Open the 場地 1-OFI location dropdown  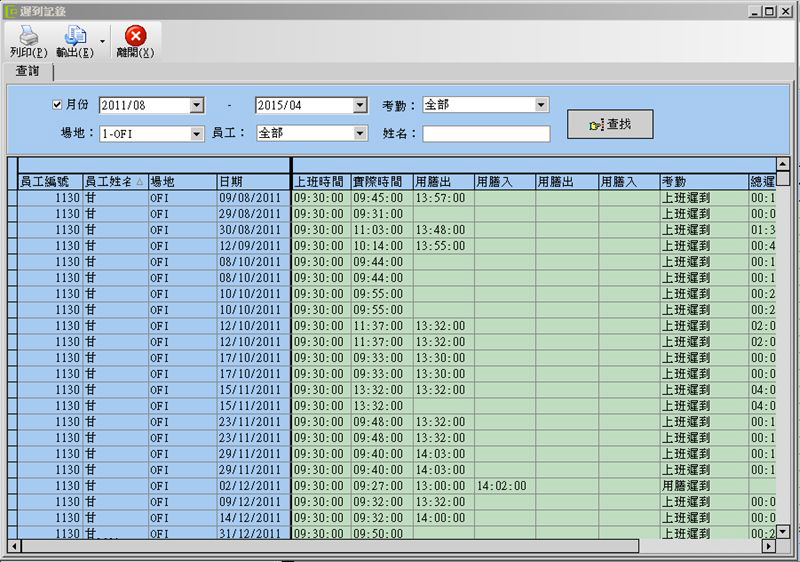click(x=196, y=133)
